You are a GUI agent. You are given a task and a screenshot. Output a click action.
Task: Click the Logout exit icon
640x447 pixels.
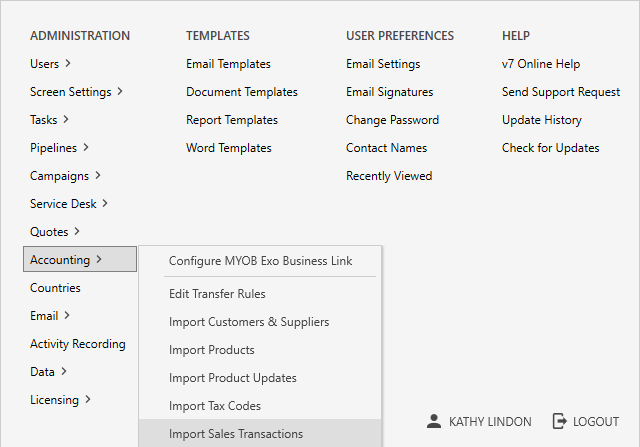click(x=560, y=421)
